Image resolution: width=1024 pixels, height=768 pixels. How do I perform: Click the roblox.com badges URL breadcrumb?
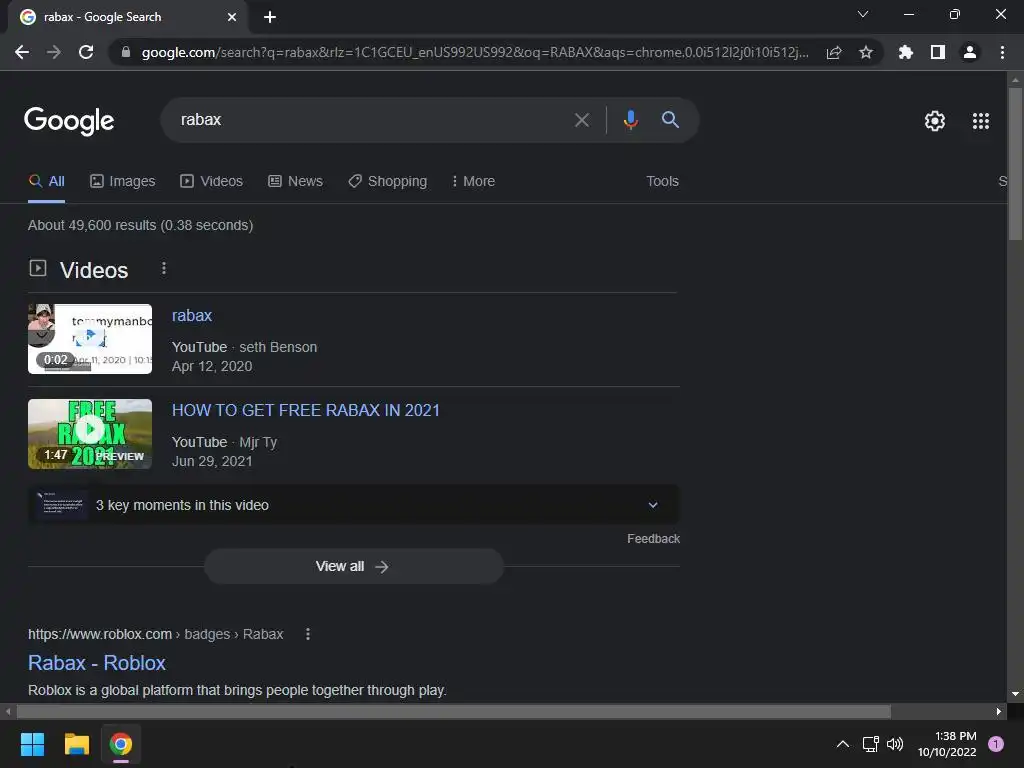155,634
